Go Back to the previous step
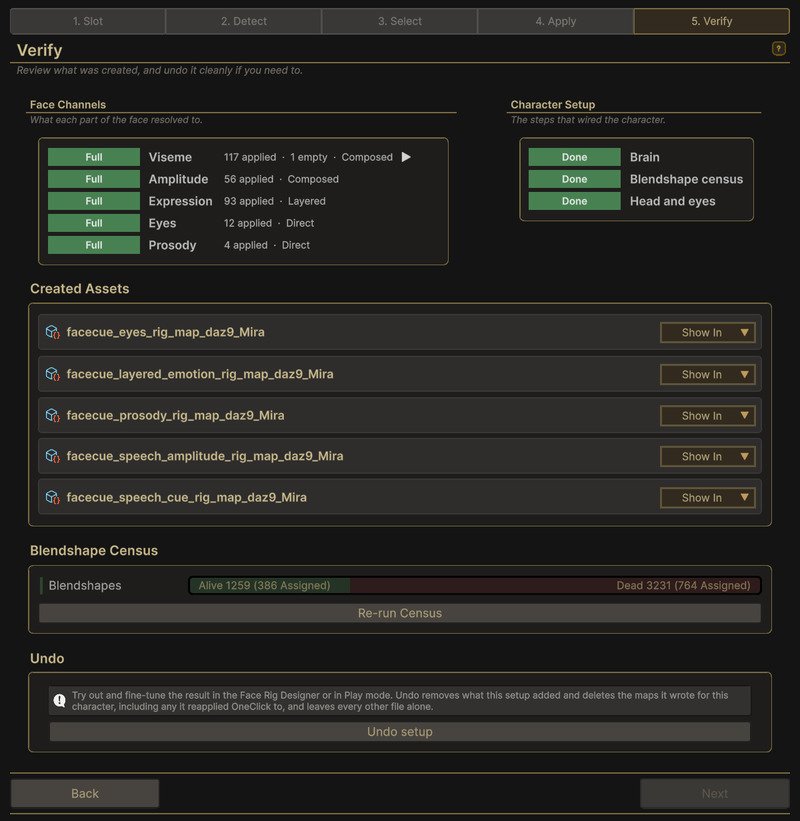Image resolution: width=800 pixels, height=821 pixels. 85,794
